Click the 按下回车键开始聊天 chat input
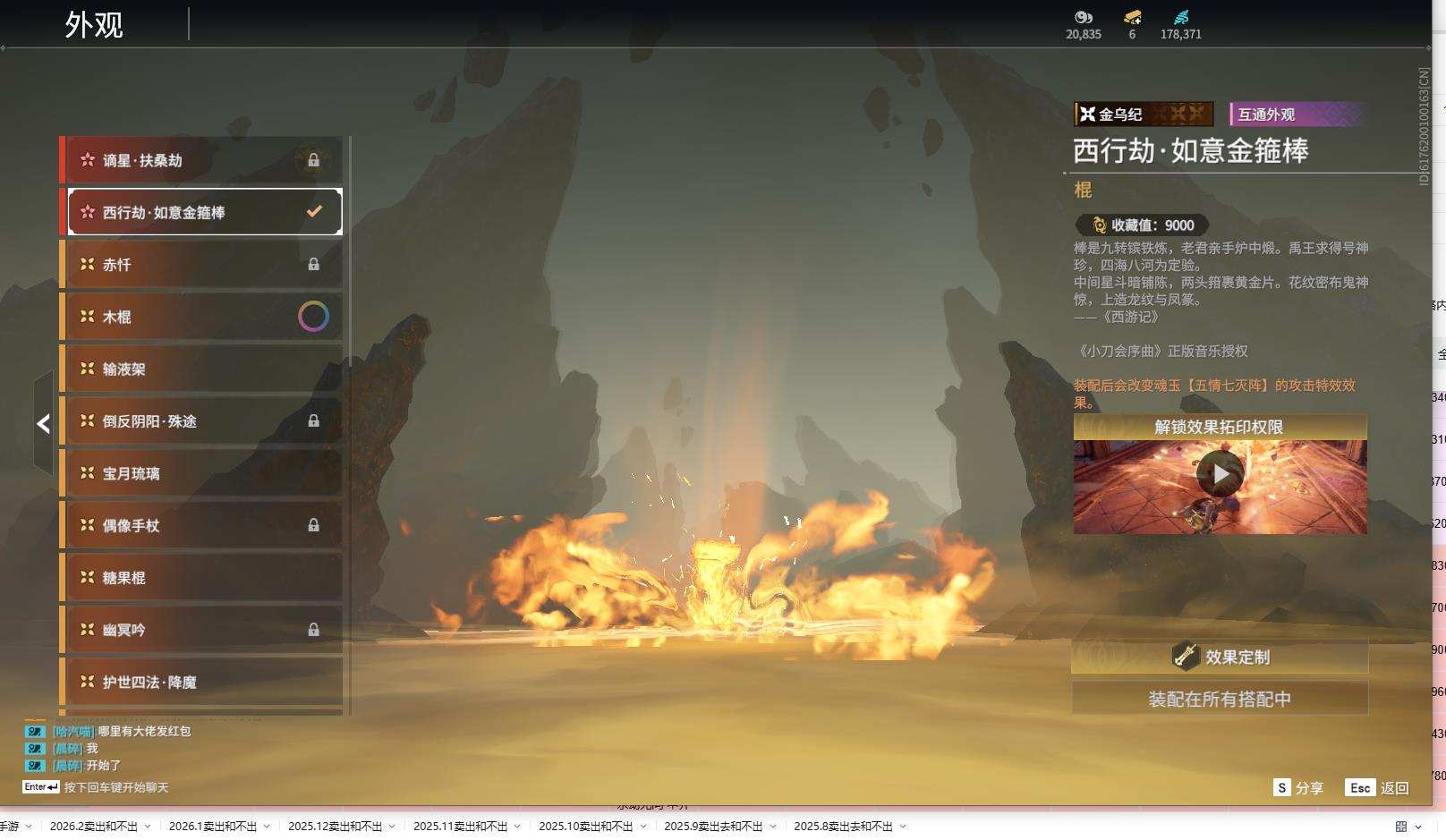Viewport: 1446px width, 840px height. 116,787
